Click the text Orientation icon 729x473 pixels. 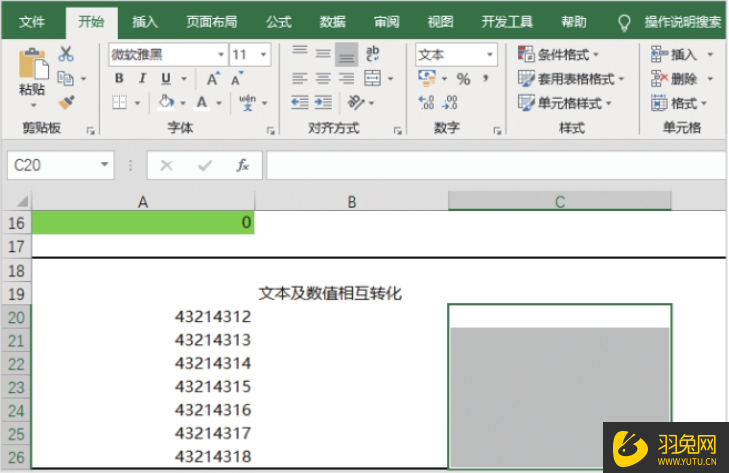tap(356, 102)
